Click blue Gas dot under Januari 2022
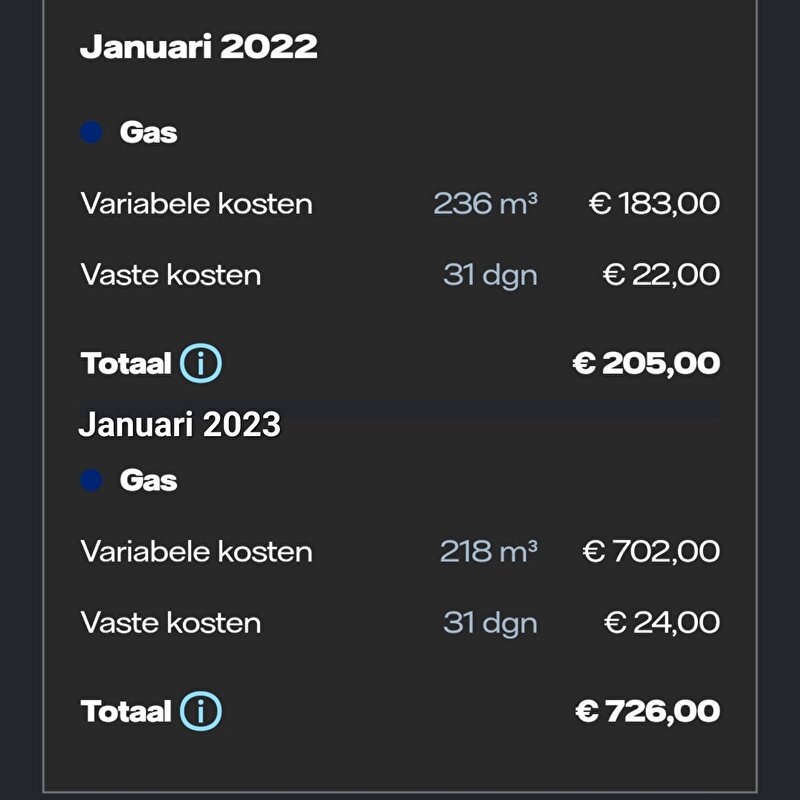The image size is (800, 800). coord(91,132)
